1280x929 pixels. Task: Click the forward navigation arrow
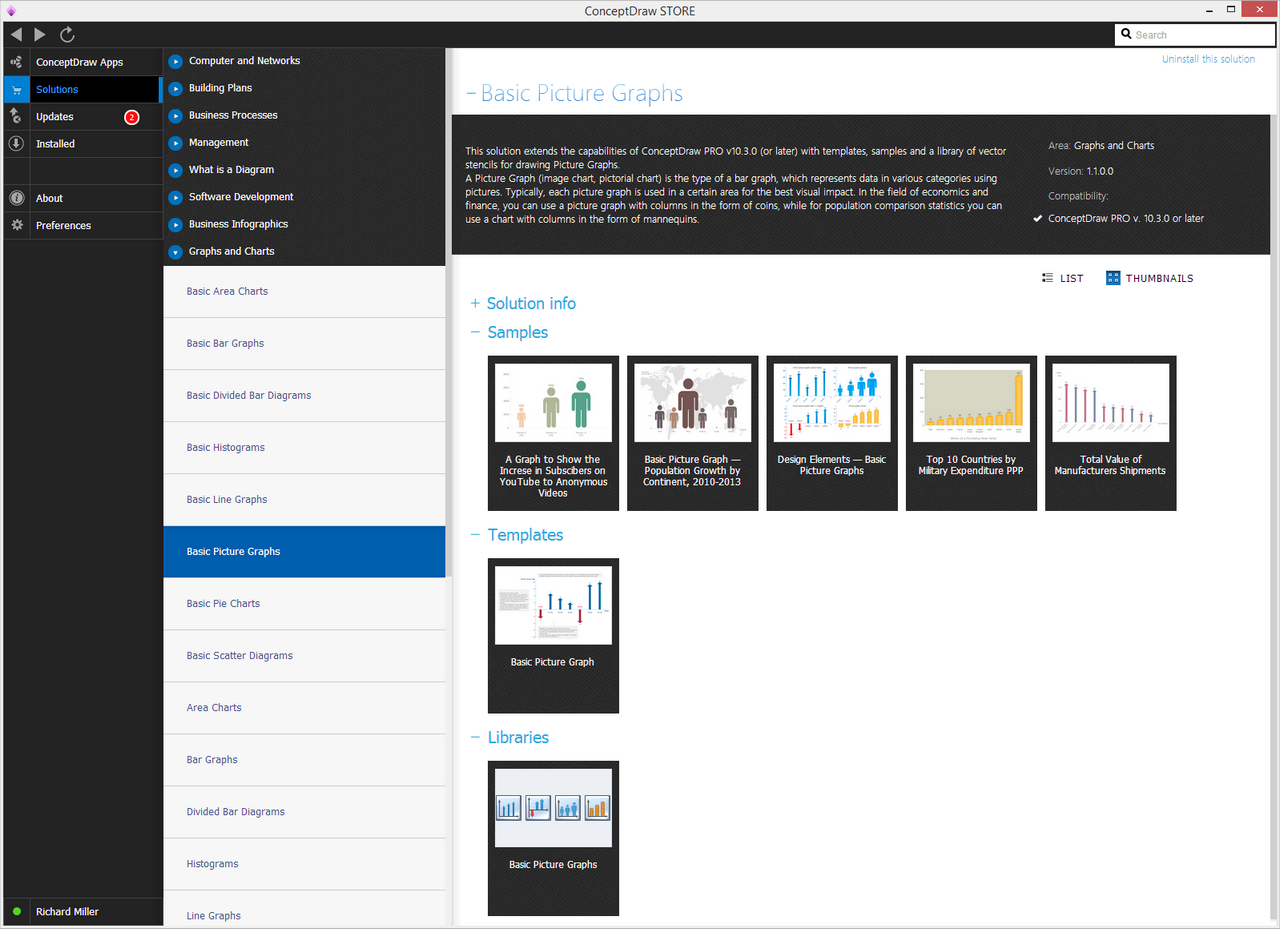40,35
